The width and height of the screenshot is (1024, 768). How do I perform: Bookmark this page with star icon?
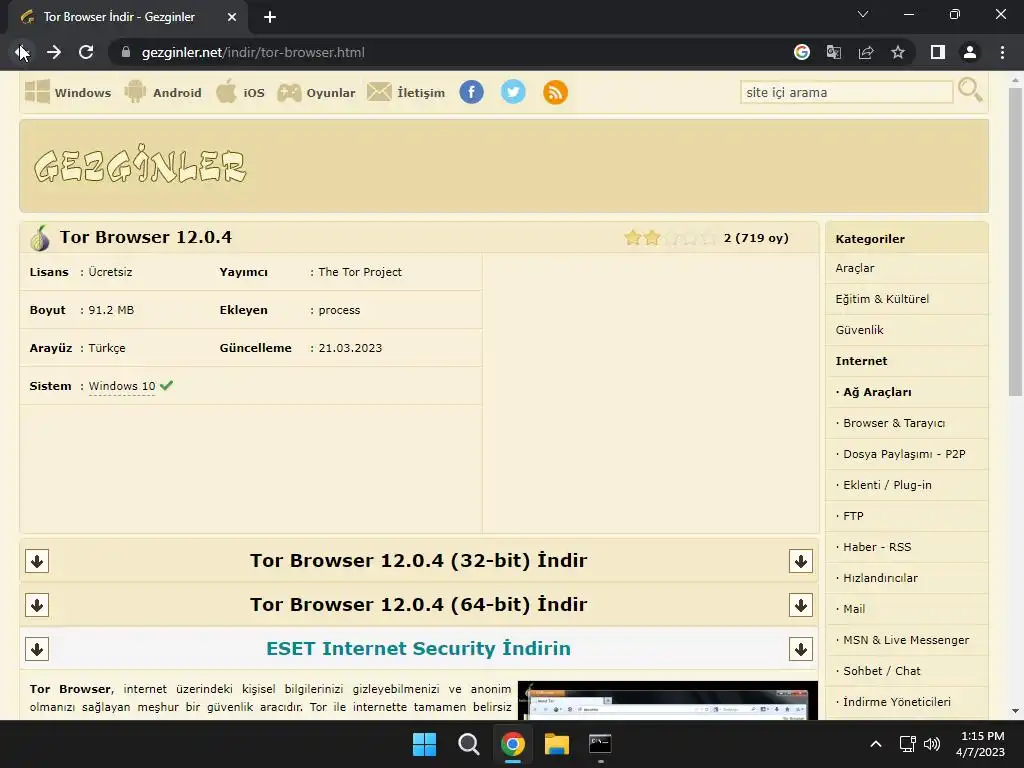pos(898,52)
